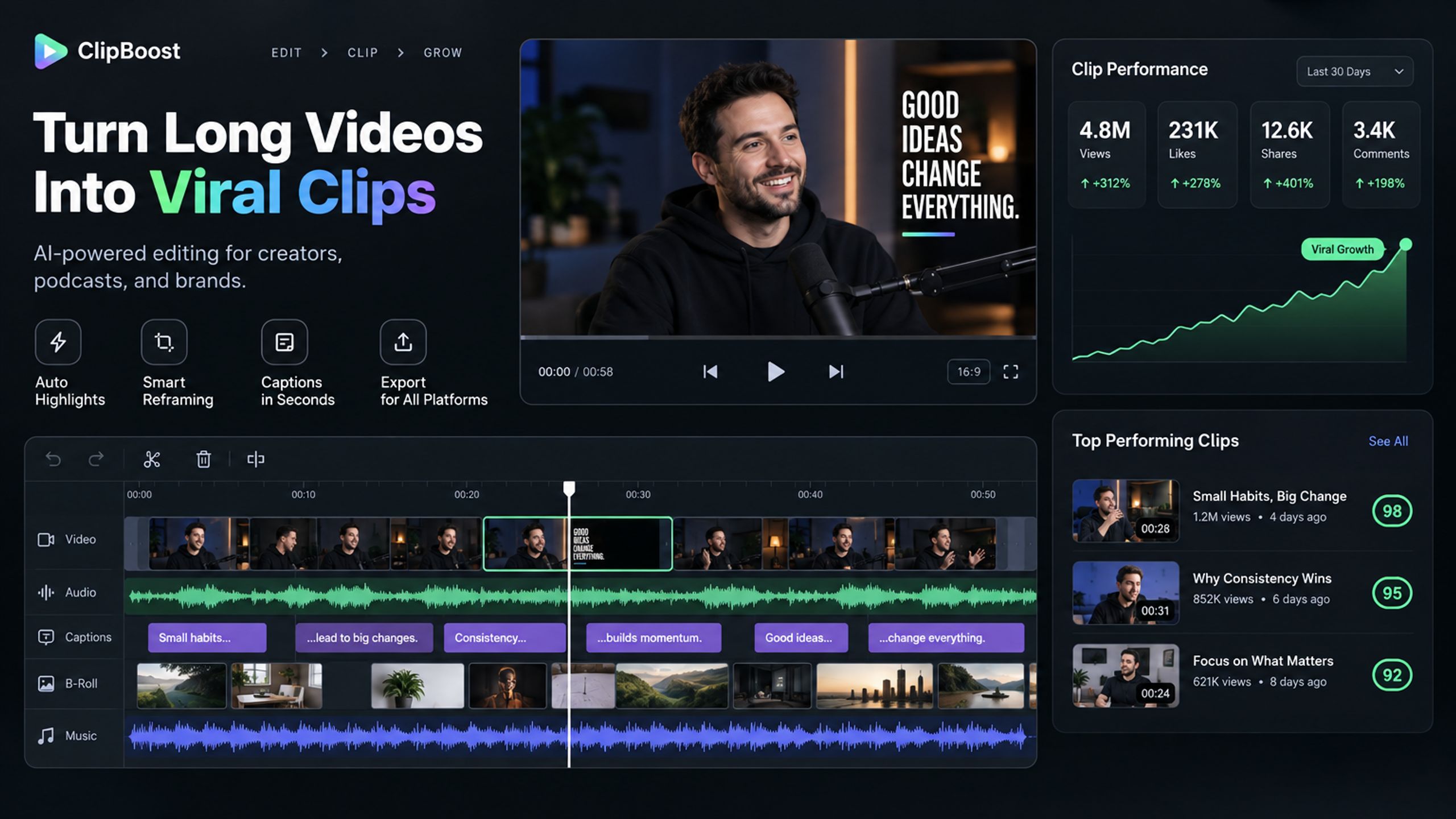Click the split clip tool icon
The height and width of the screenshot is (819, 1456).
[x=256, y=459]
